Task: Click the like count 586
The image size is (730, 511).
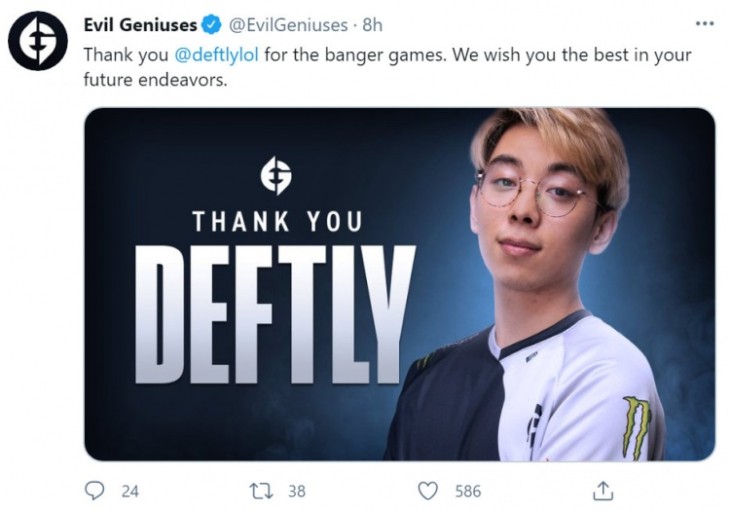Action: point(468,491)
